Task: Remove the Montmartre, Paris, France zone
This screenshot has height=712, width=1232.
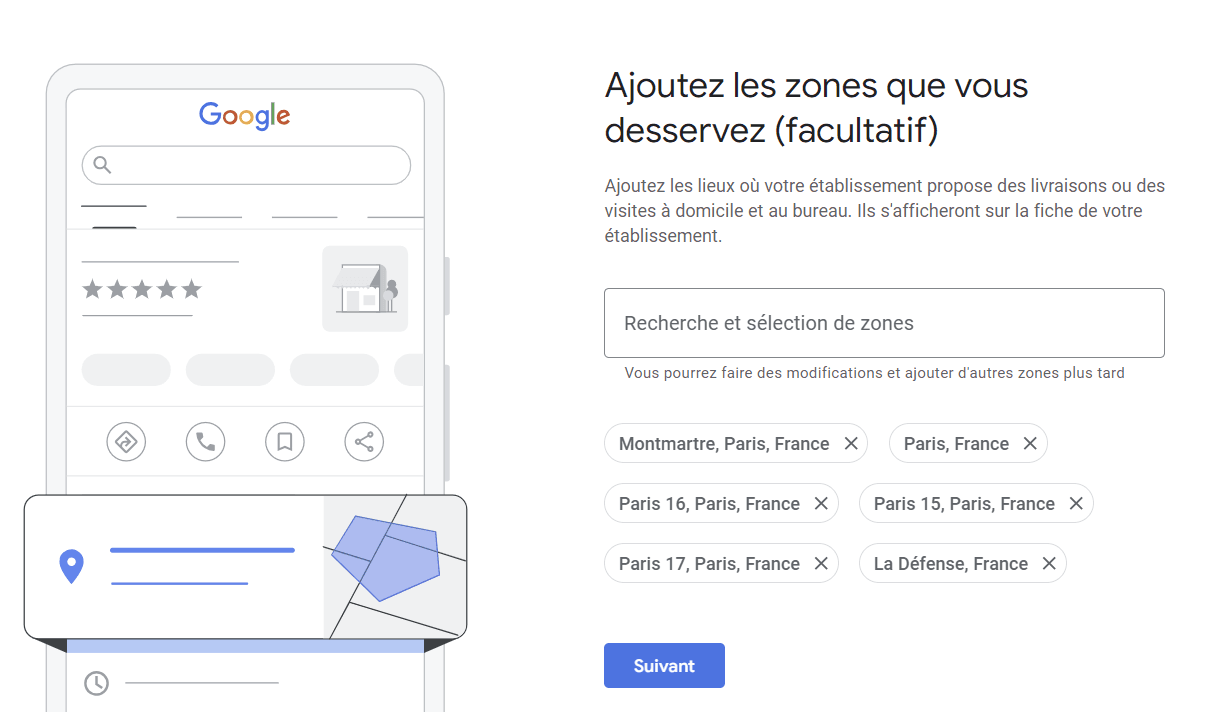Action: click(851, 443)
